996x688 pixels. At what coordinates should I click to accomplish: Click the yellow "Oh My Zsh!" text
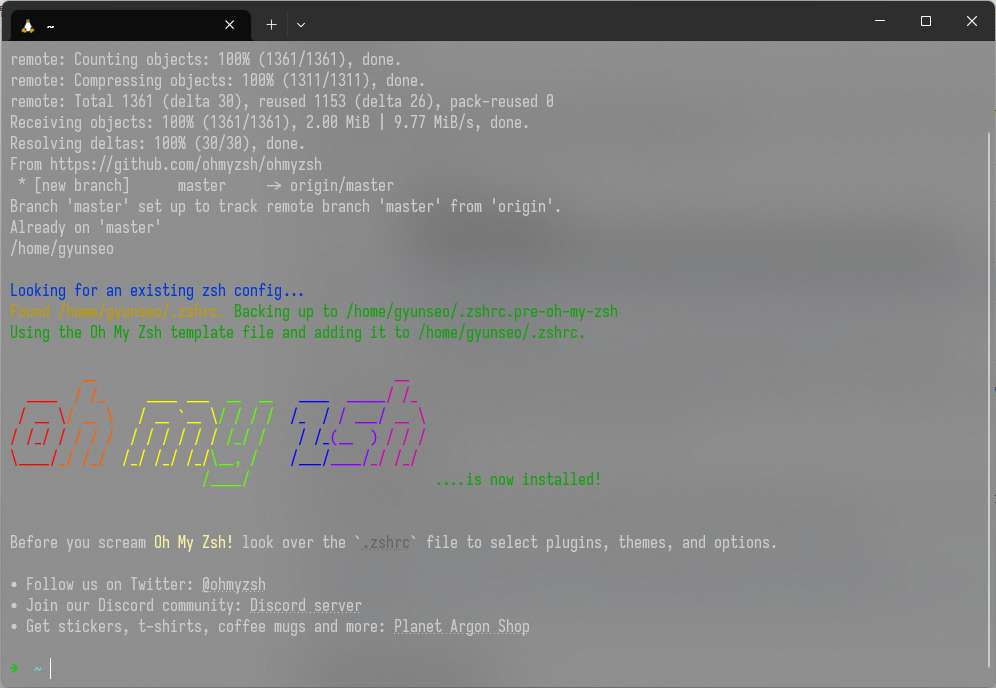click(x=193, y=542)
